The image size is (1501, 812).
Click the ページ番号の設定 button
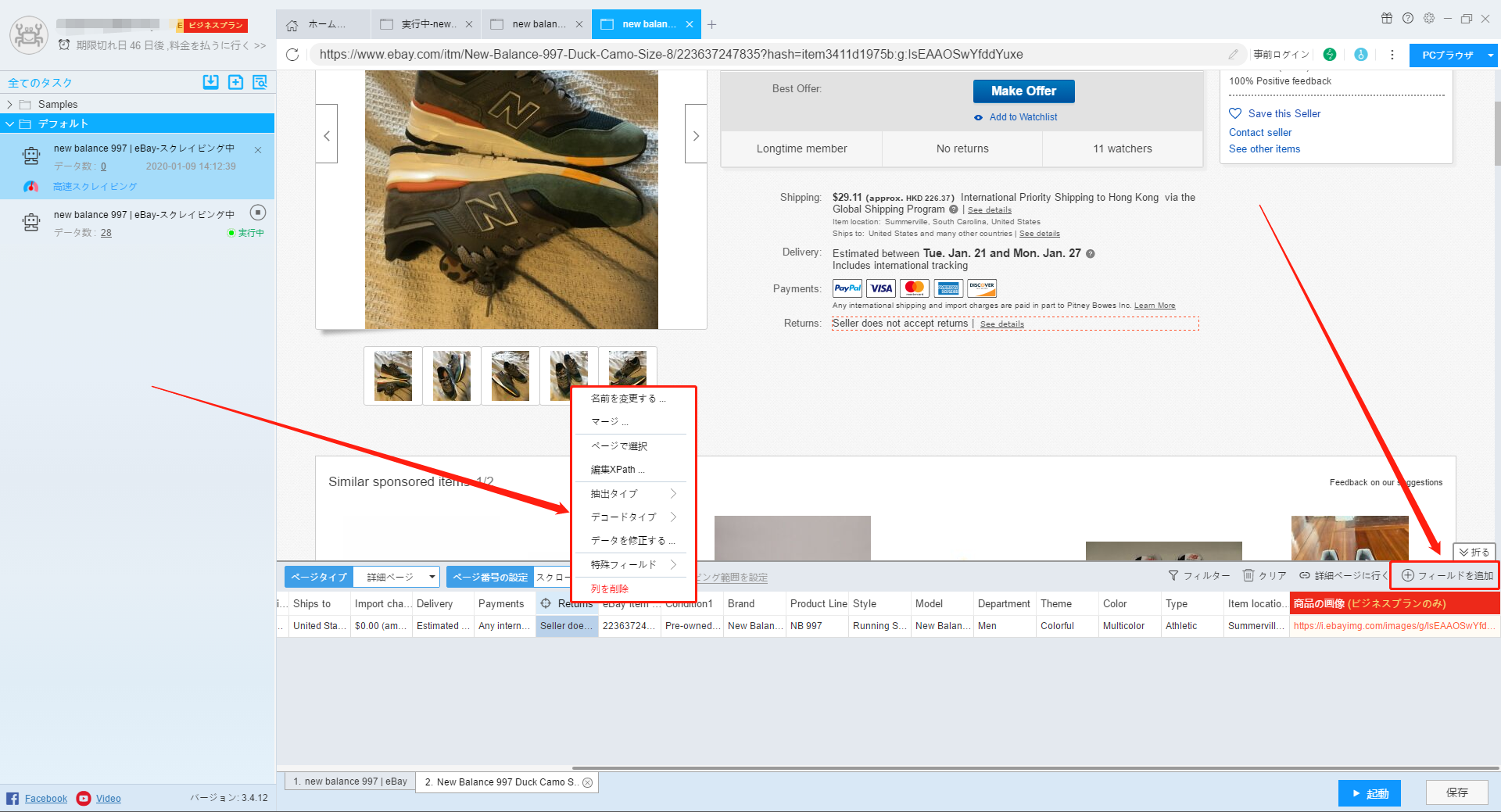click(x=490, y=578)
